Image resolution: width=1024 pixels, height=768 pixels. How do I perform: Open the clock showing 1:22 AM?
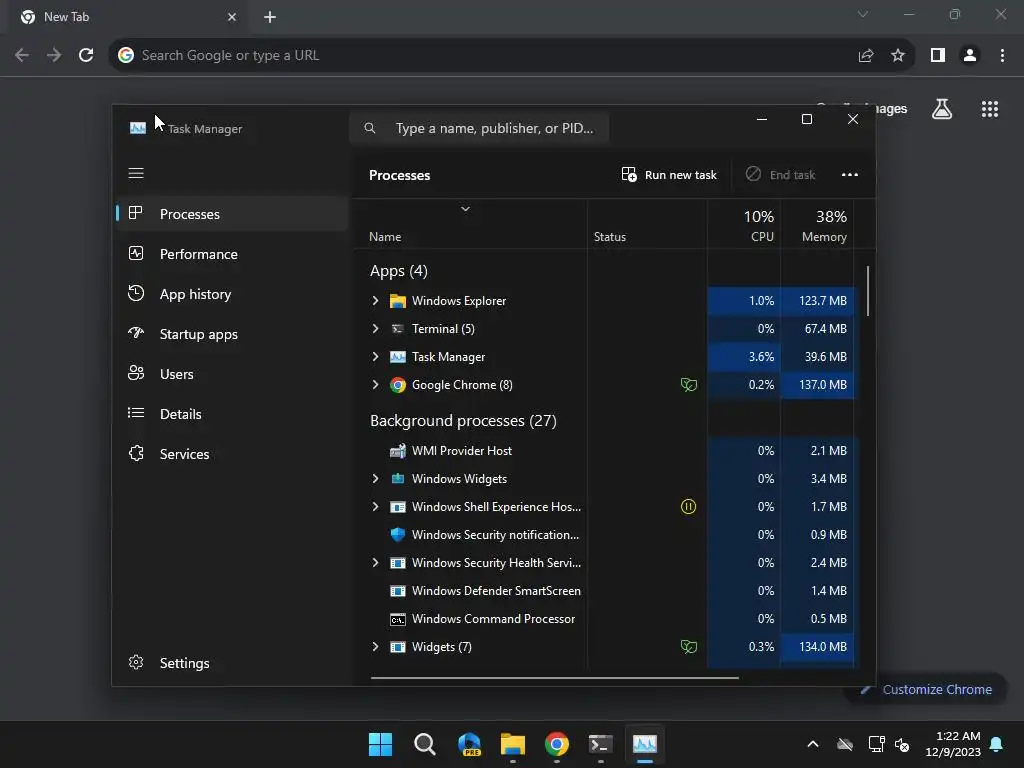coord(953,744)
